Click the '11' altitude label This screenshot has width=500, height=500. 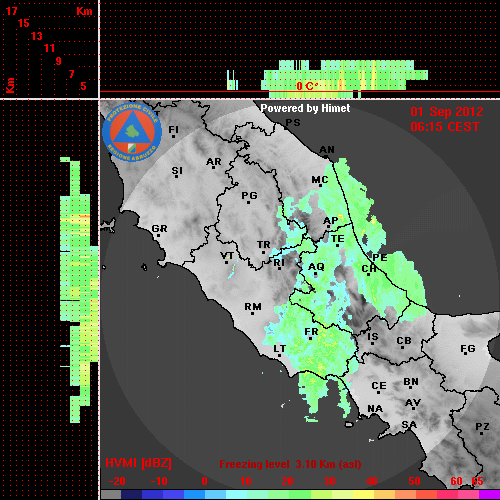pyautogui.click(x=49, y=48)
